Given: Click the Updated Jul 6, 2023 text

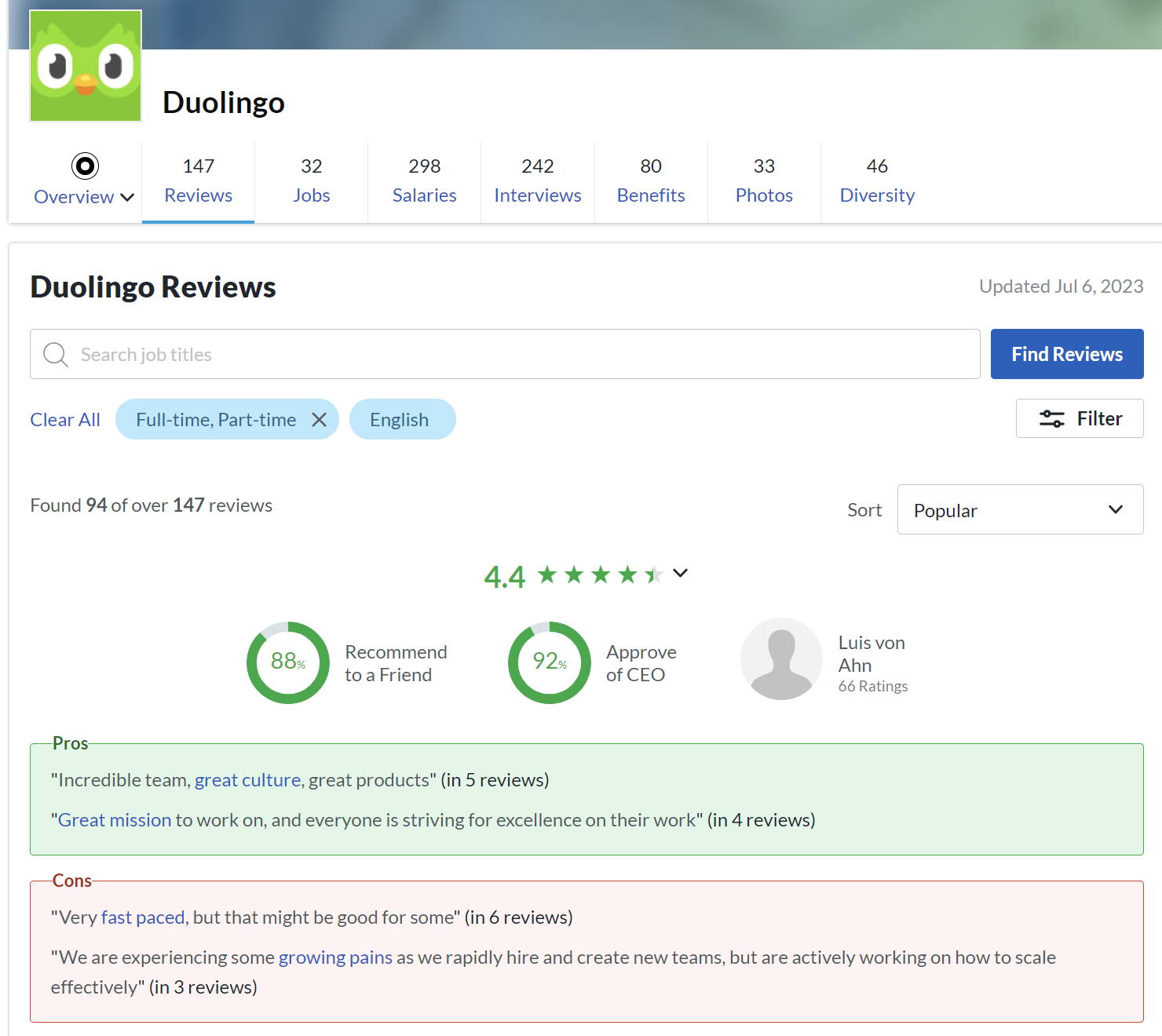Looking at the screenshot, I should [1062, 286].
